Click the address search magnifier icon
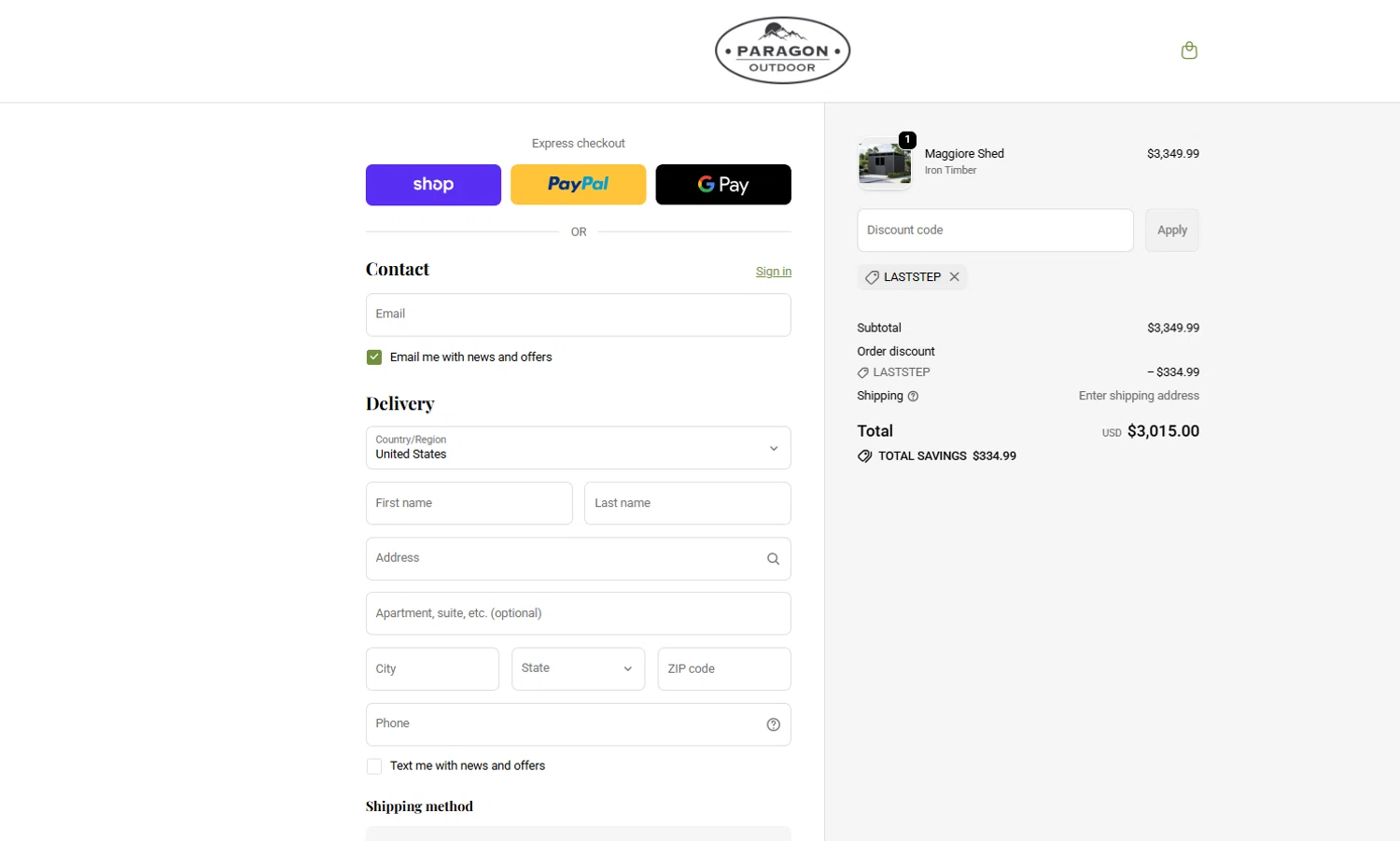1400x841 pixels. coord(773,559)
